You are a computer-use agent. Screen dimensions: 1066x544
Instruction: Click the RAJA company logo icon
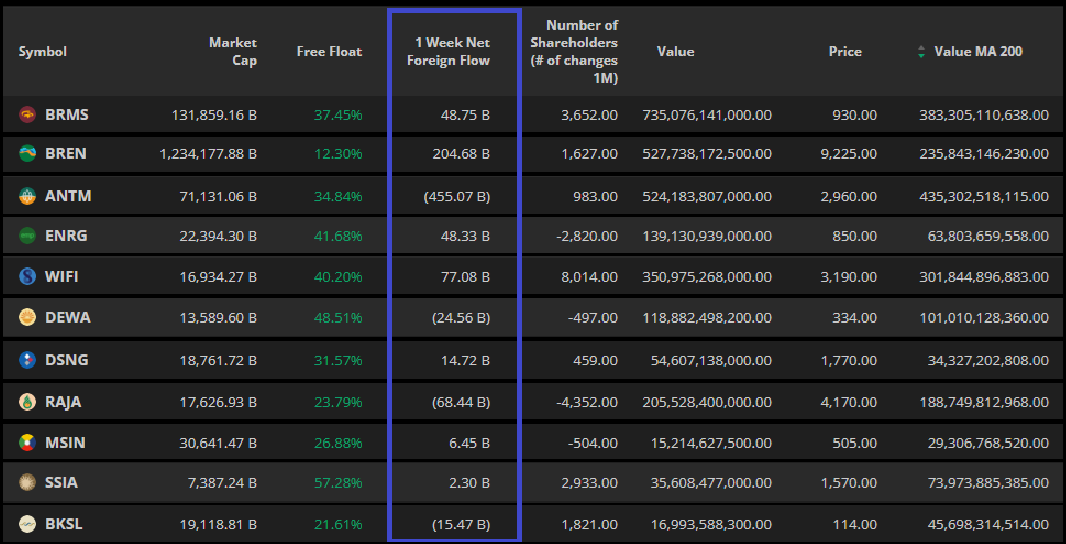coord(28,402)
